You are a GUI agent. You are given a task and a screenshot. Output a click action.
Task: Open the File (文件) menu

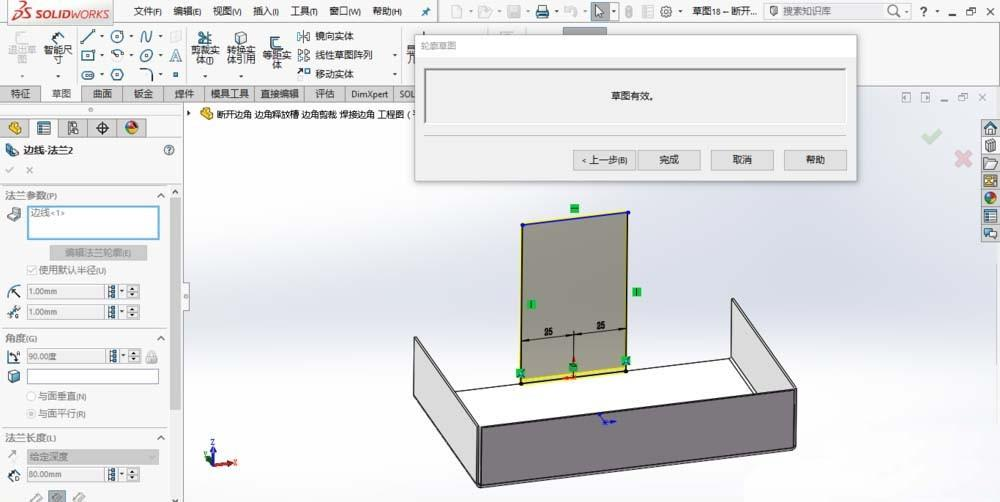pos(148,11)
